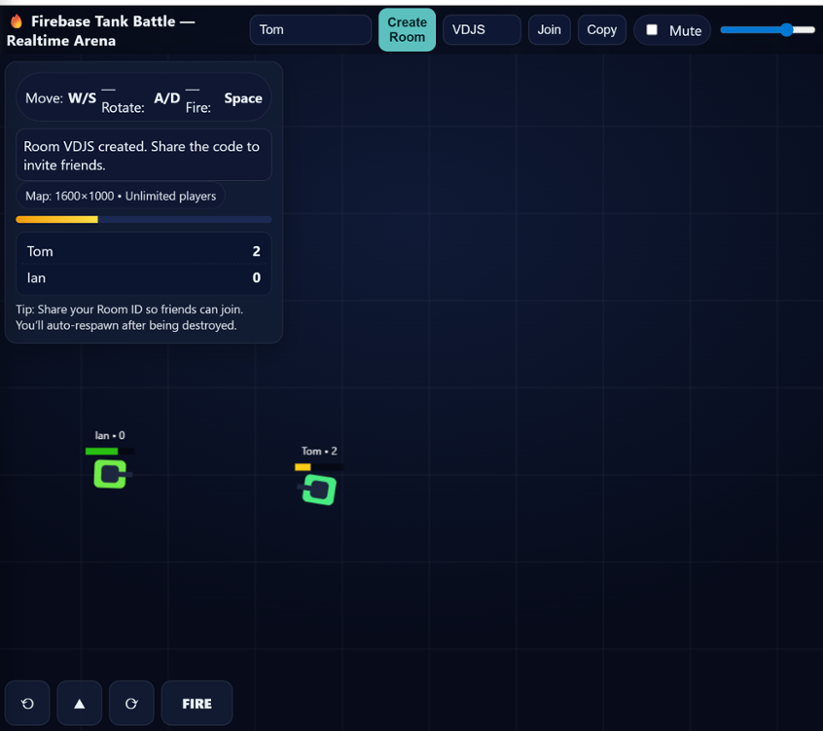
Task: Select Tom's row in the scoreboard
Action: point(143,251)
